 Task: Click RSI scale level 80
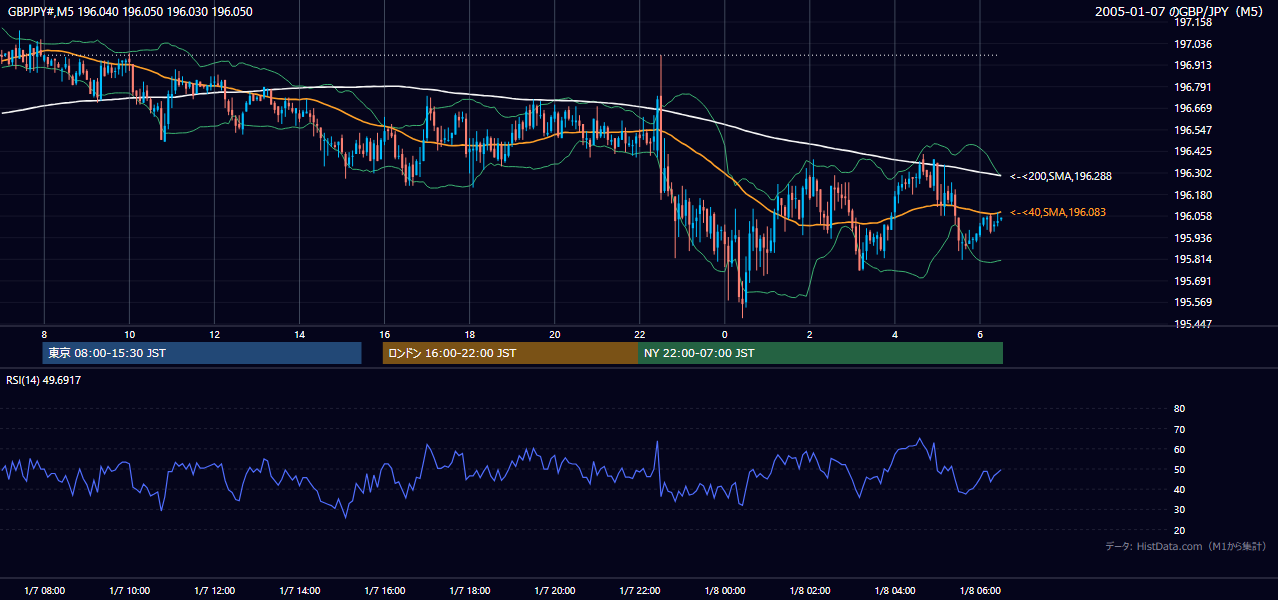click(x=1179, y=409)
